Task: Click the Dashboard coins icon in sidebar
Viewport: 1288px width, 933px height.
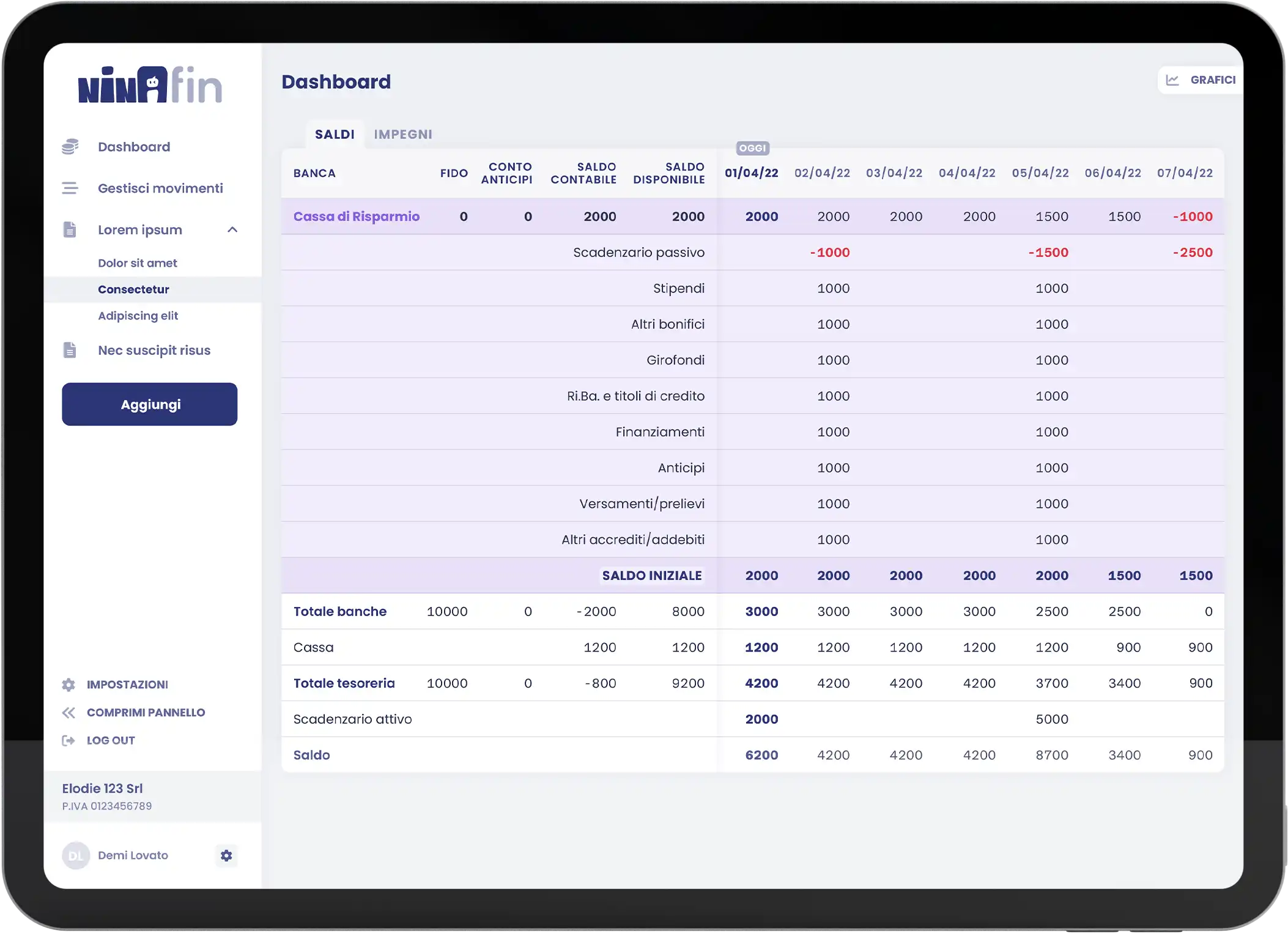Action: pos(70,147)
